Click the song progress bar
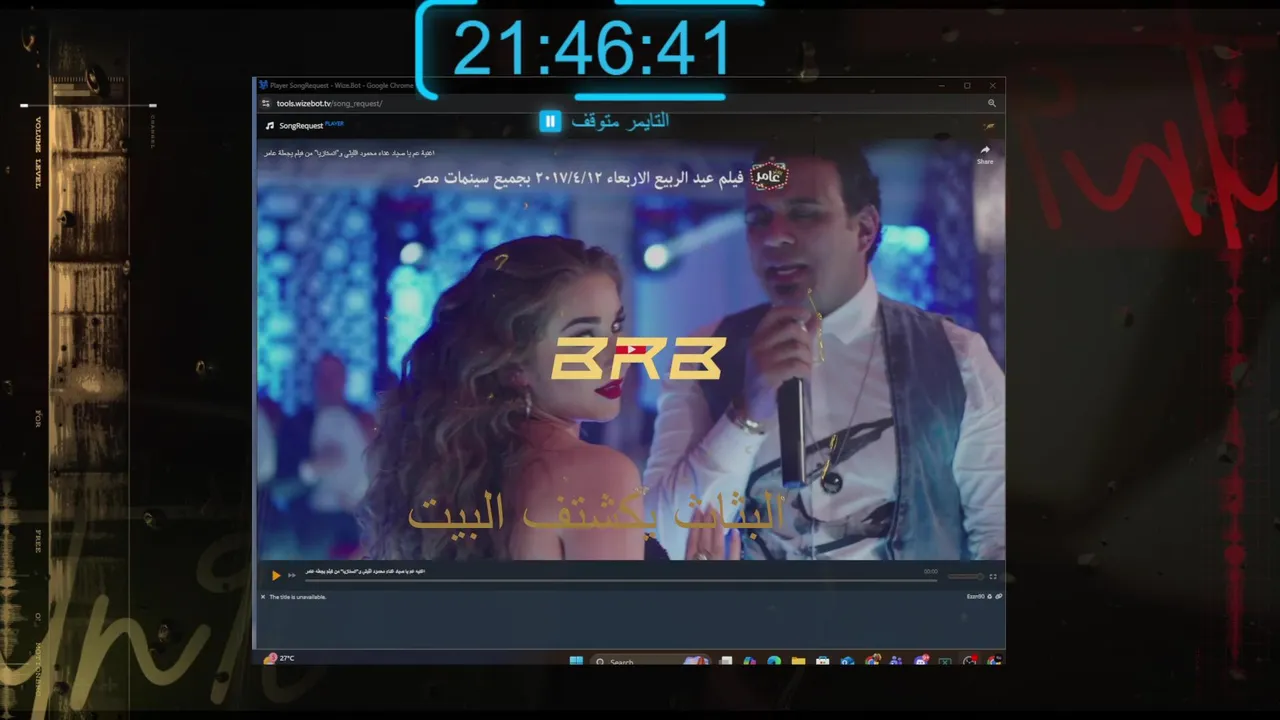The width and height of the screenshot is (1280, 720). click(621, 578)
